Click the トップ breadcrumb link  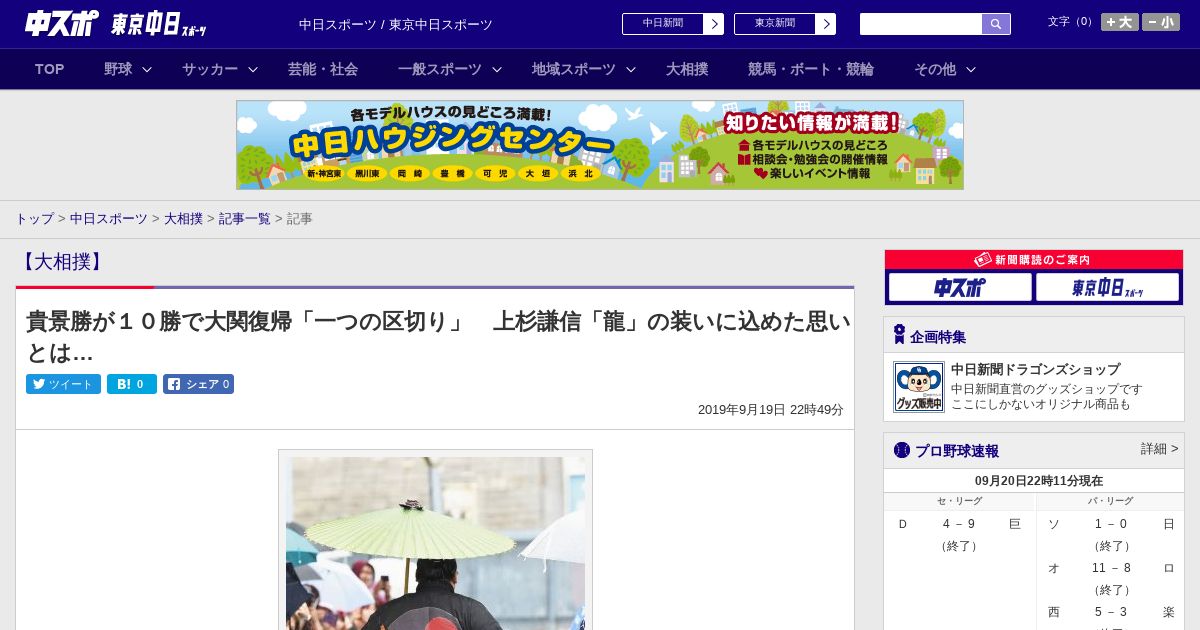tap(34, 218)
